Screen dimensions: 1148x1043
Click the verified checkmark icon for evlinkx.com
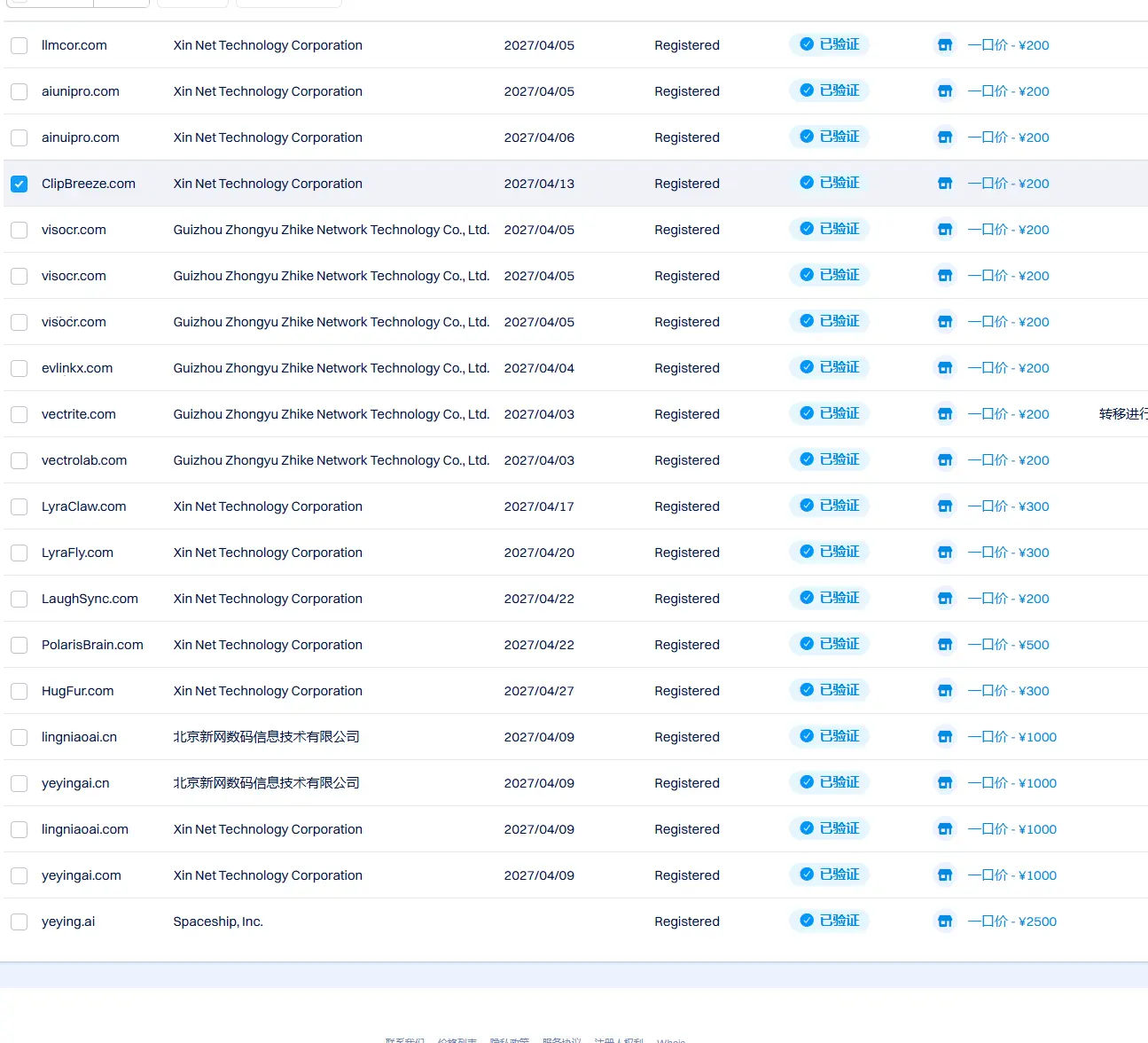click(807, 367)
